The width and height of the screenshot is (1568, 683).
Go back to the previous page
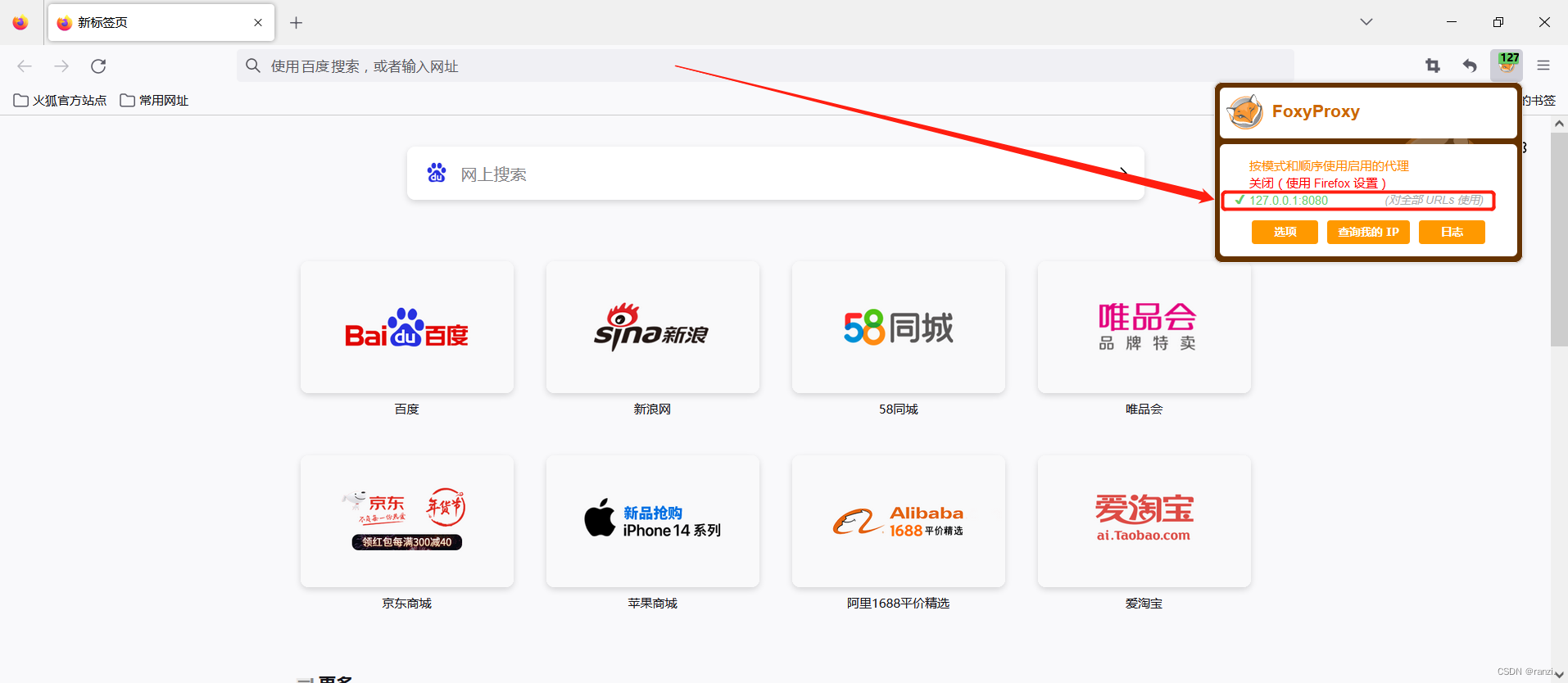tap(25, 66)
